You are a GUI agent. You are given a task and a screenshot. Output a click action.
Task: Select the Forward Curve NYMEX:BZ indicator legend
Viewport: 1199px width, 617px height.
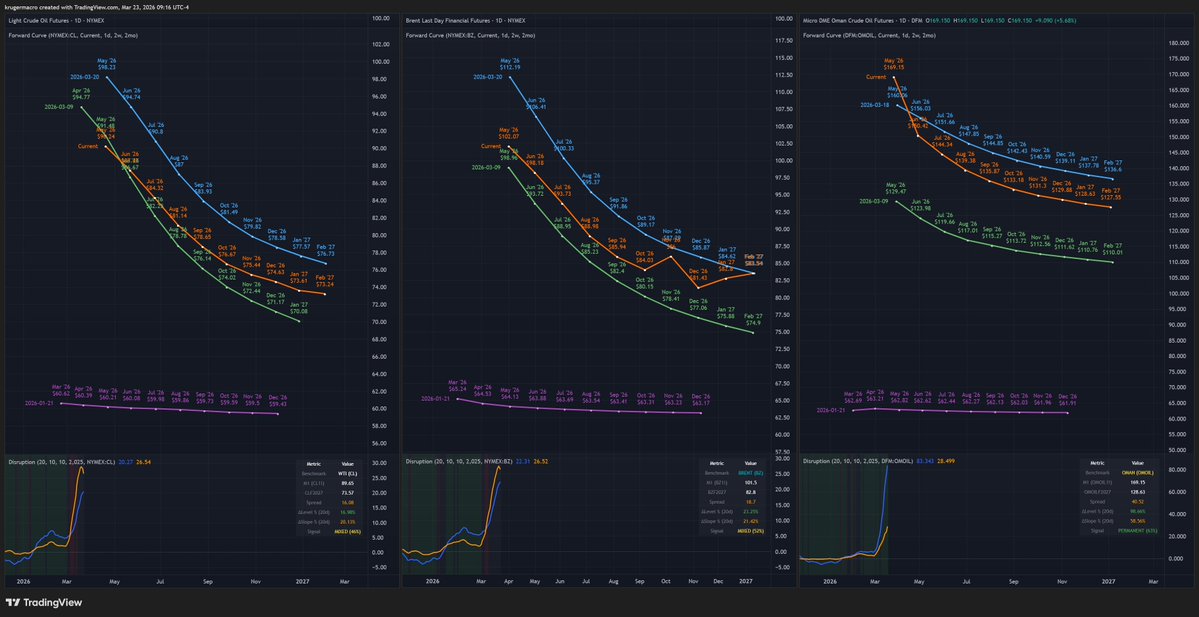click(470, 35)
